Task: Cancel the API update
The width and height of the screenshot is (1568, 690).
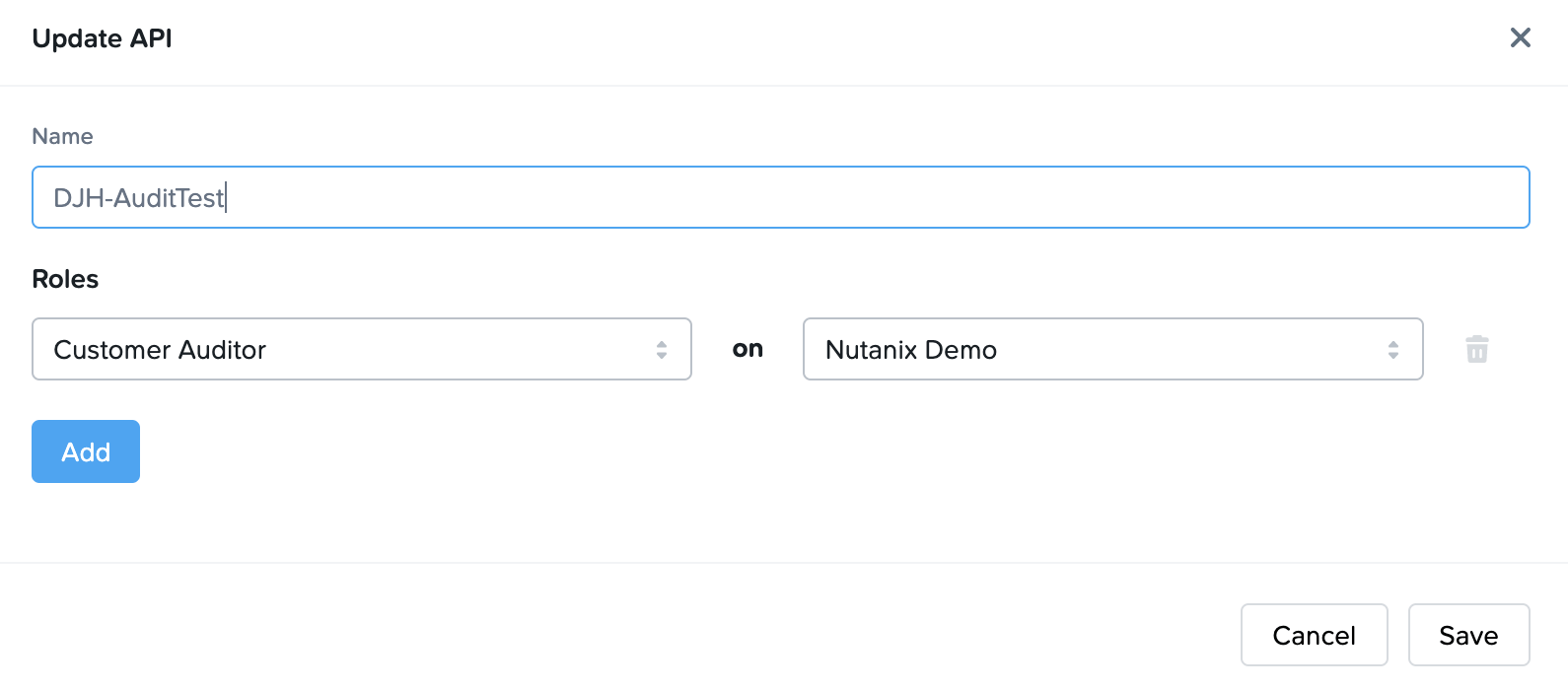Action: (1314, 635)
